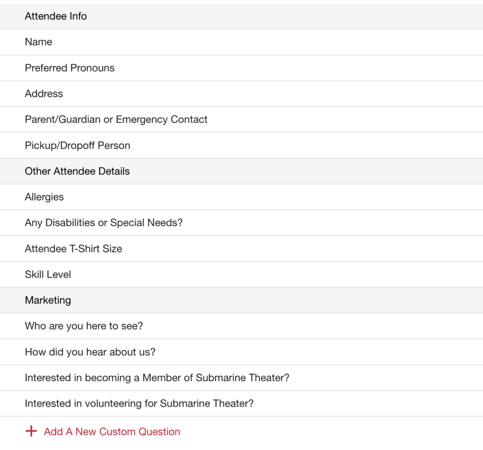
Task: Click the Submarine Theater Member question text
Action: [x=157, y=378]
